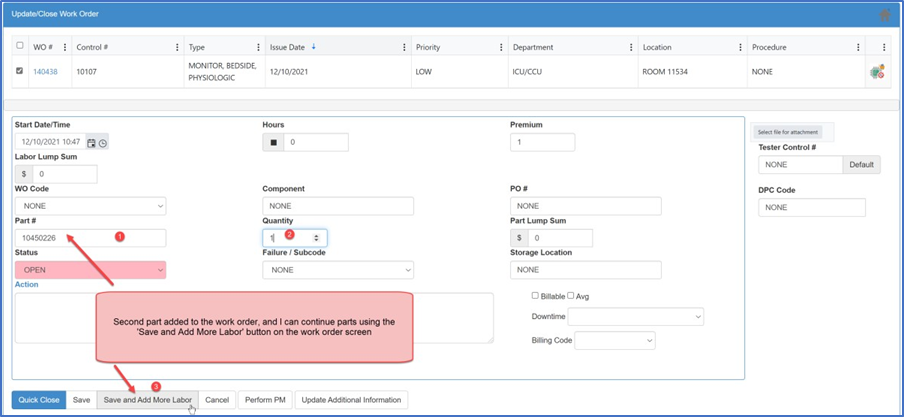Open the Status dropdown showing OPEN
Image resolution: width=904 pixels, height=417 pixels.
click(90, 269)
